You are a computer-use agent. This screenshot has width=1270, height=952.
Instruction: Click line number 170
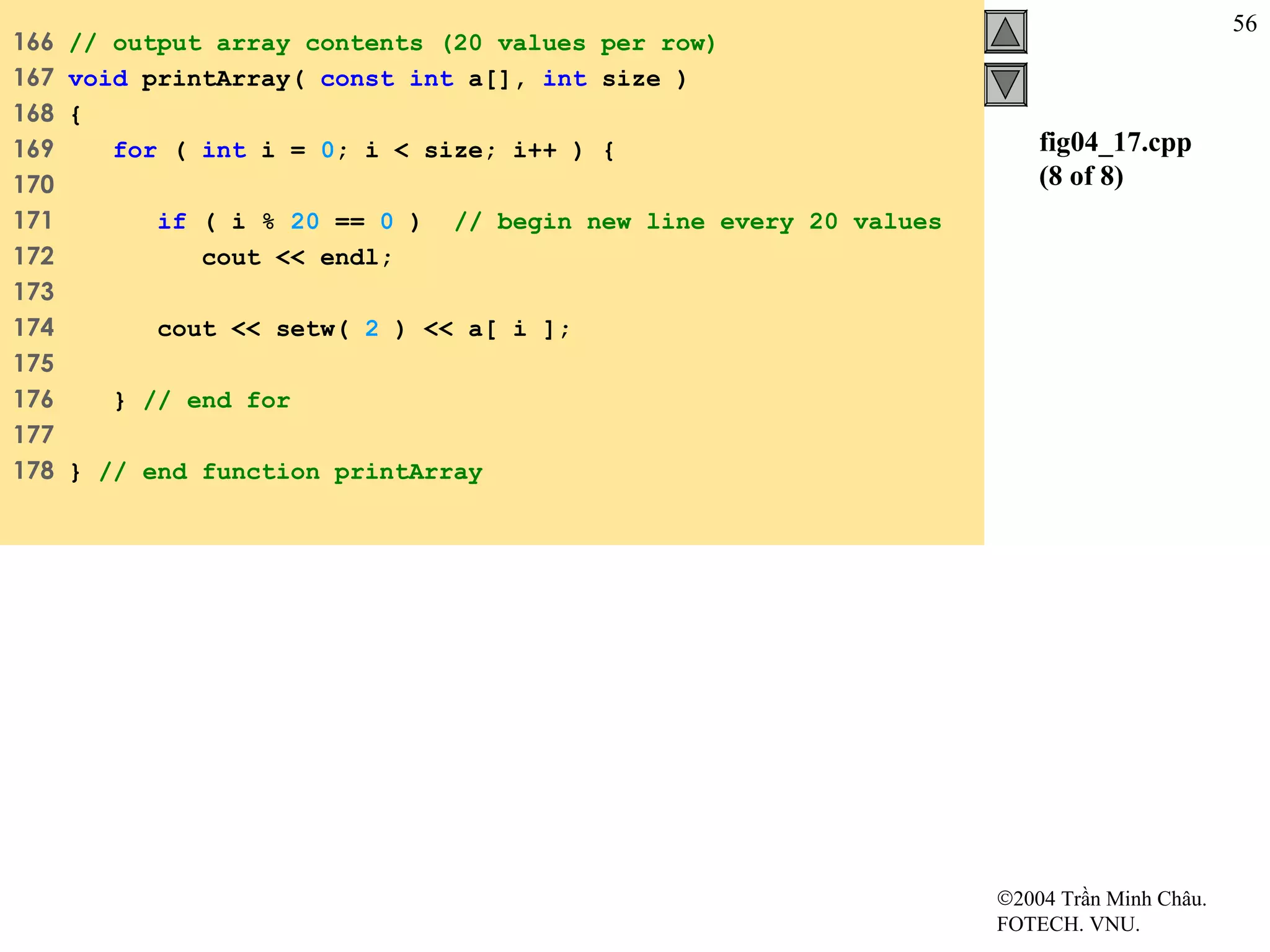pos(34,185)
